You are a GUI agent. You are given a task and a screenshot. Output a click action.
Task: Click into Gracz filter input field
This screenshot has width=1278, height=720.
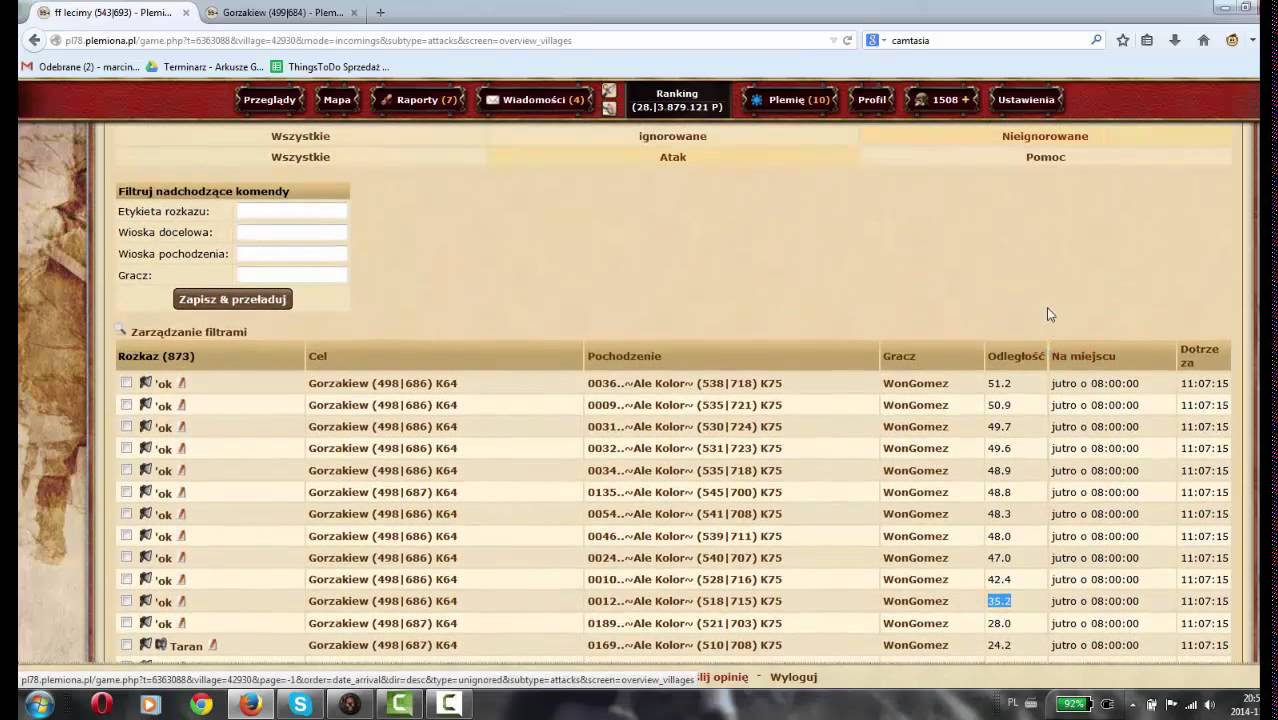[x=292, y=275]
